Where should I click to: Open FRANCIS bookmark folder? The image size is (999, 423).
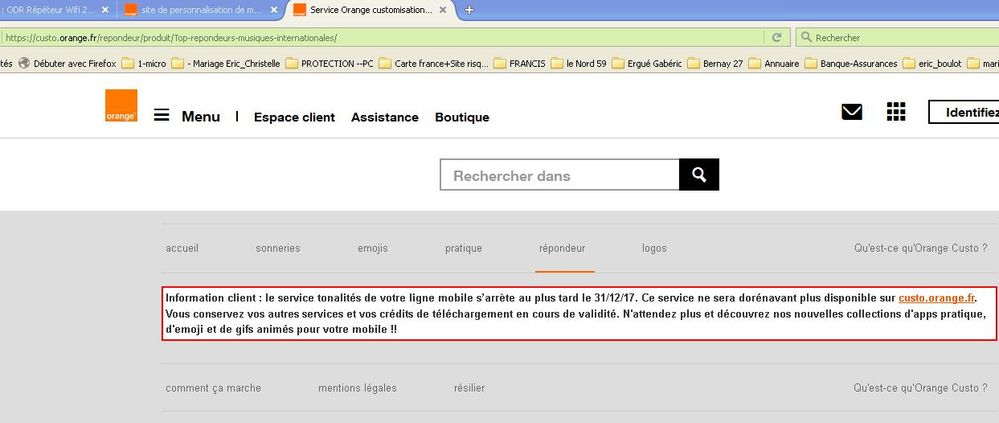tap(520, 64)
